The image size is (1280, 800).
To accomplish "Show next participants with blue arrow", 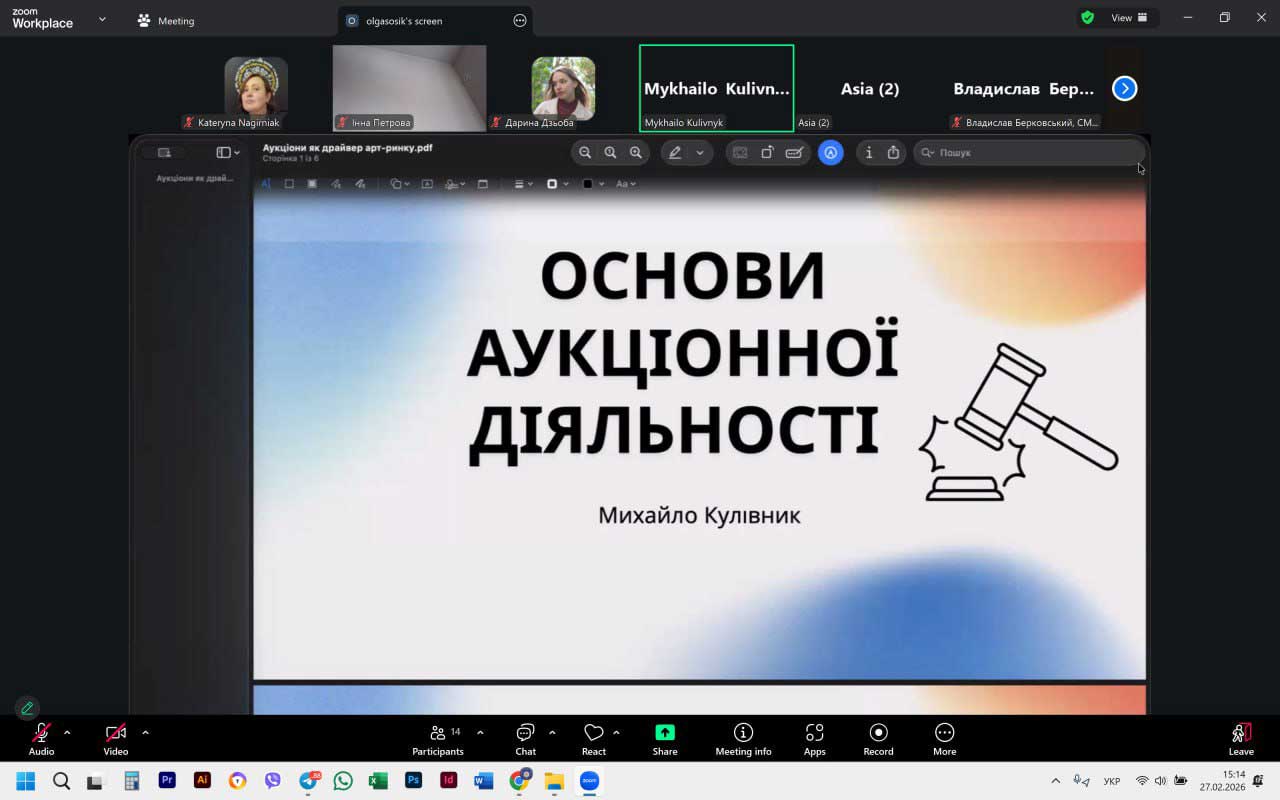I will (1124, 88).
